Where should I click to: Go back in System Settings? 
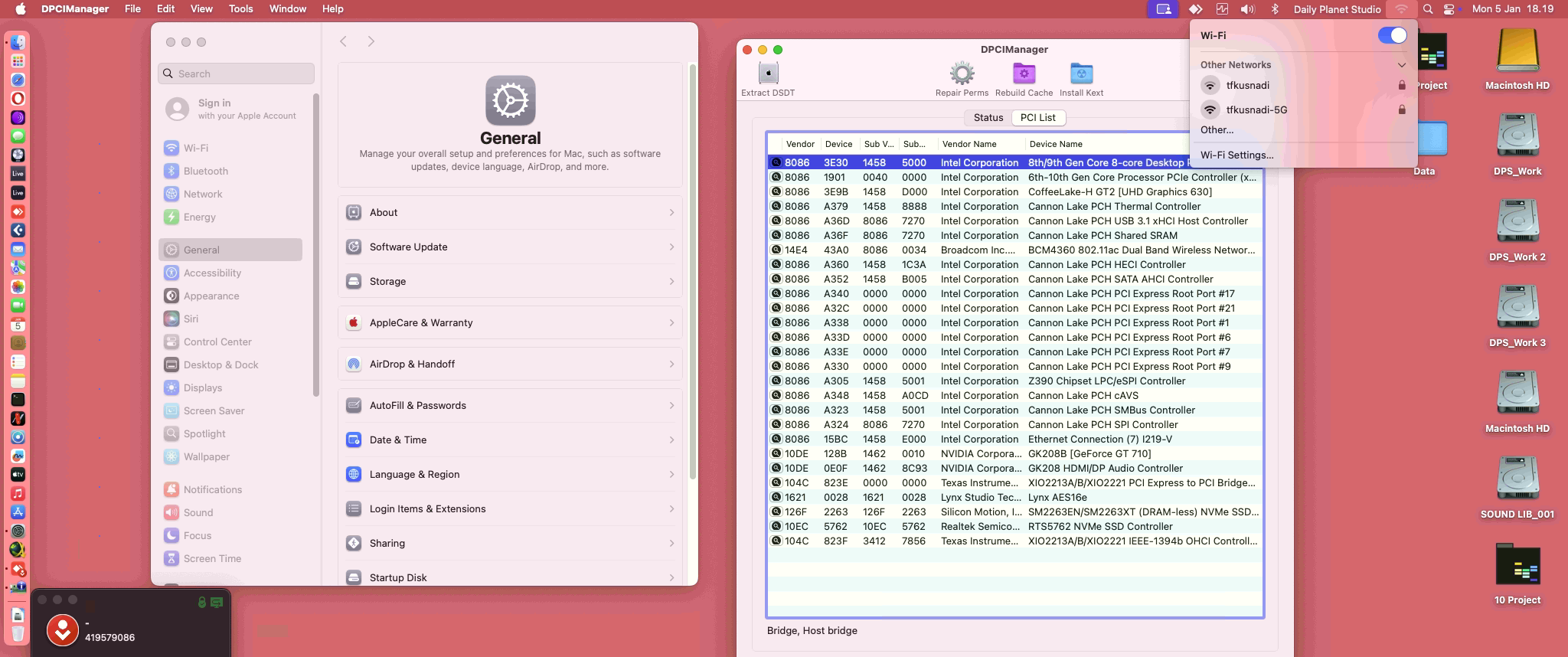343,41
